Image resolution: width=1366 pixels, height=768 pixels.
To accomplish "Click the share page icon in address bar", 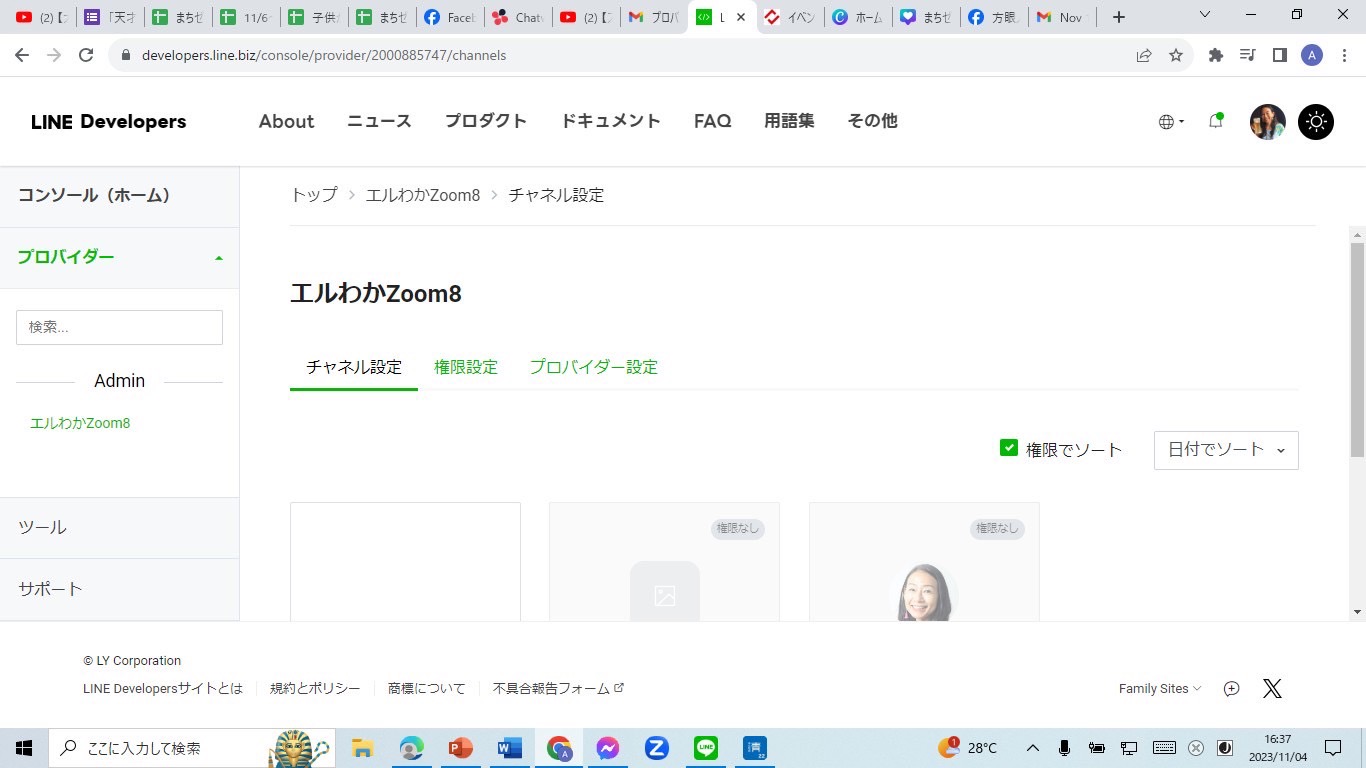I will click(x=1144, y=55).
